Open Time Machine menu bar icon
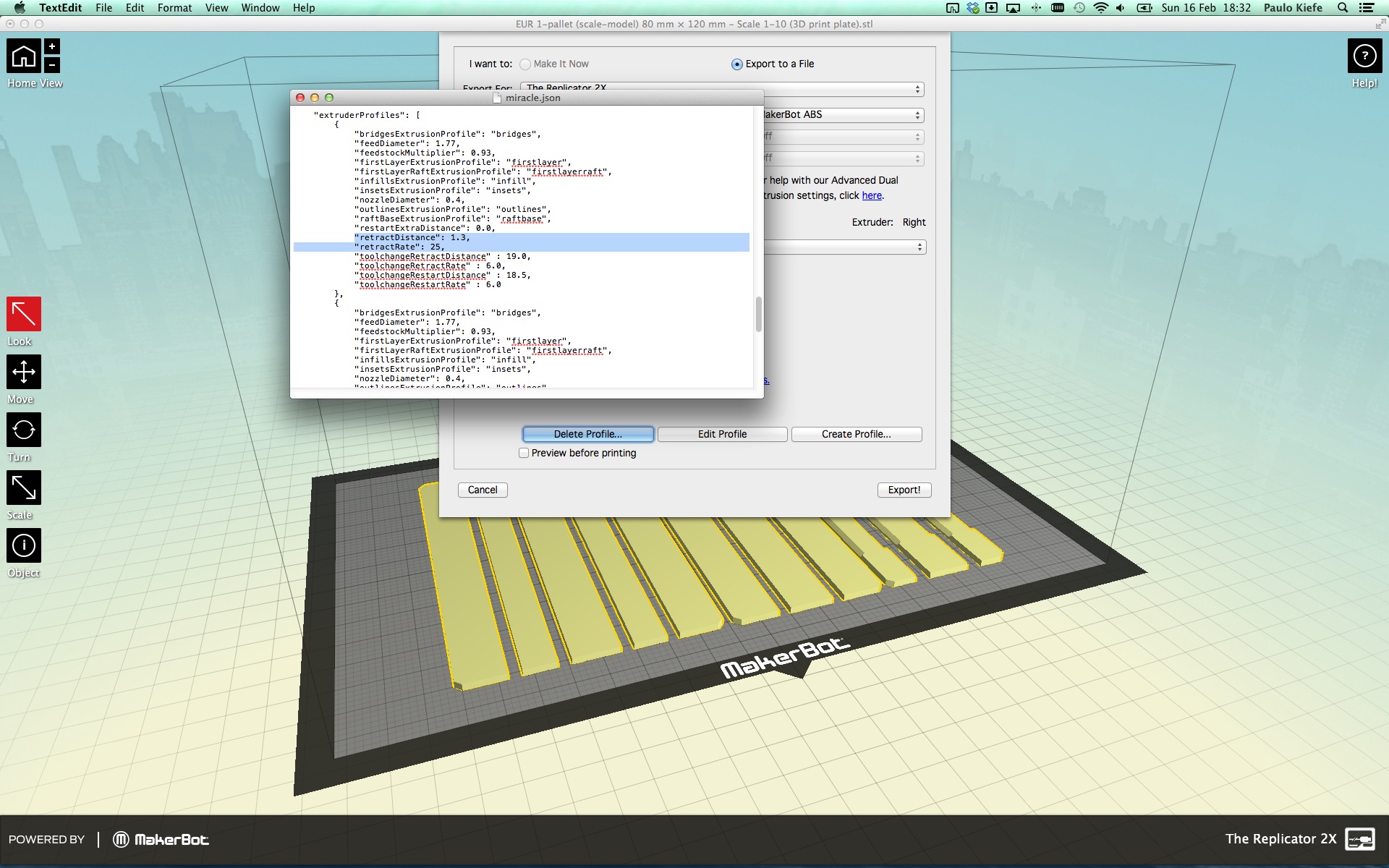Viewport: 1389px width, 868px height. pyautogui.click(x=1079, y=8)
